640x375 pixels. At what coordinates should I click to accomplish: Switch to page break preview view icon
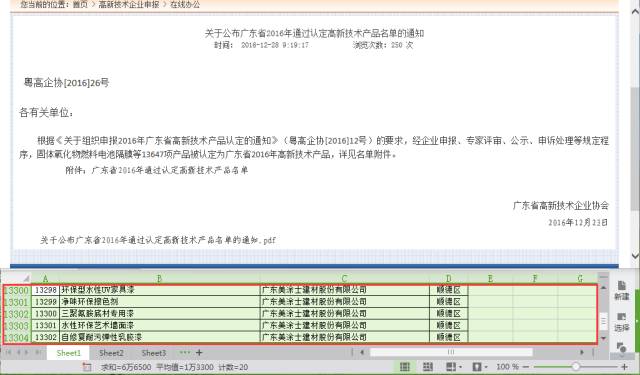[428, 367]
